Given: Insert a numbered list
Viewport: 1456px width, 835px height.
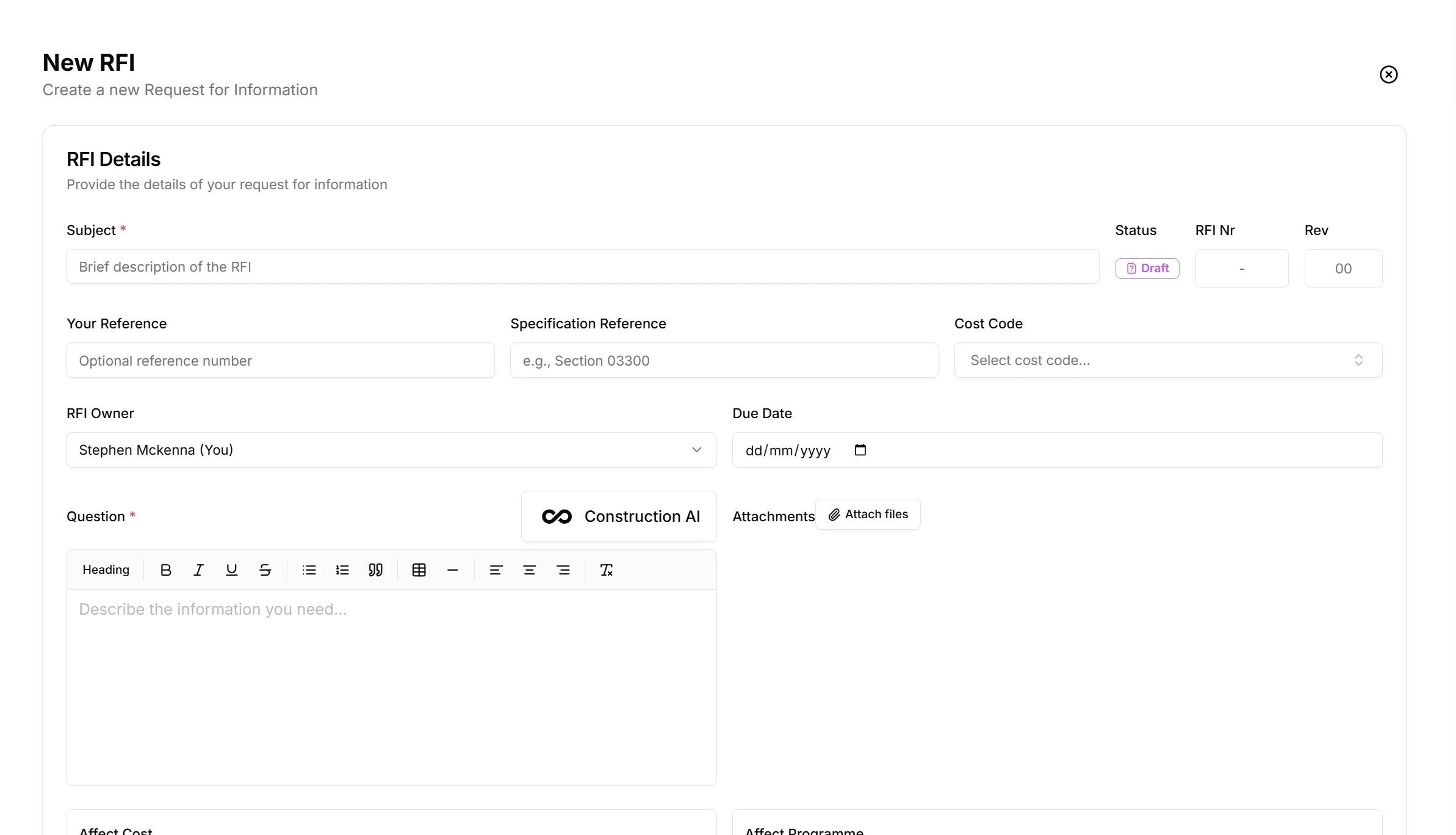Looking at the screenshot, I should (342, 569).
